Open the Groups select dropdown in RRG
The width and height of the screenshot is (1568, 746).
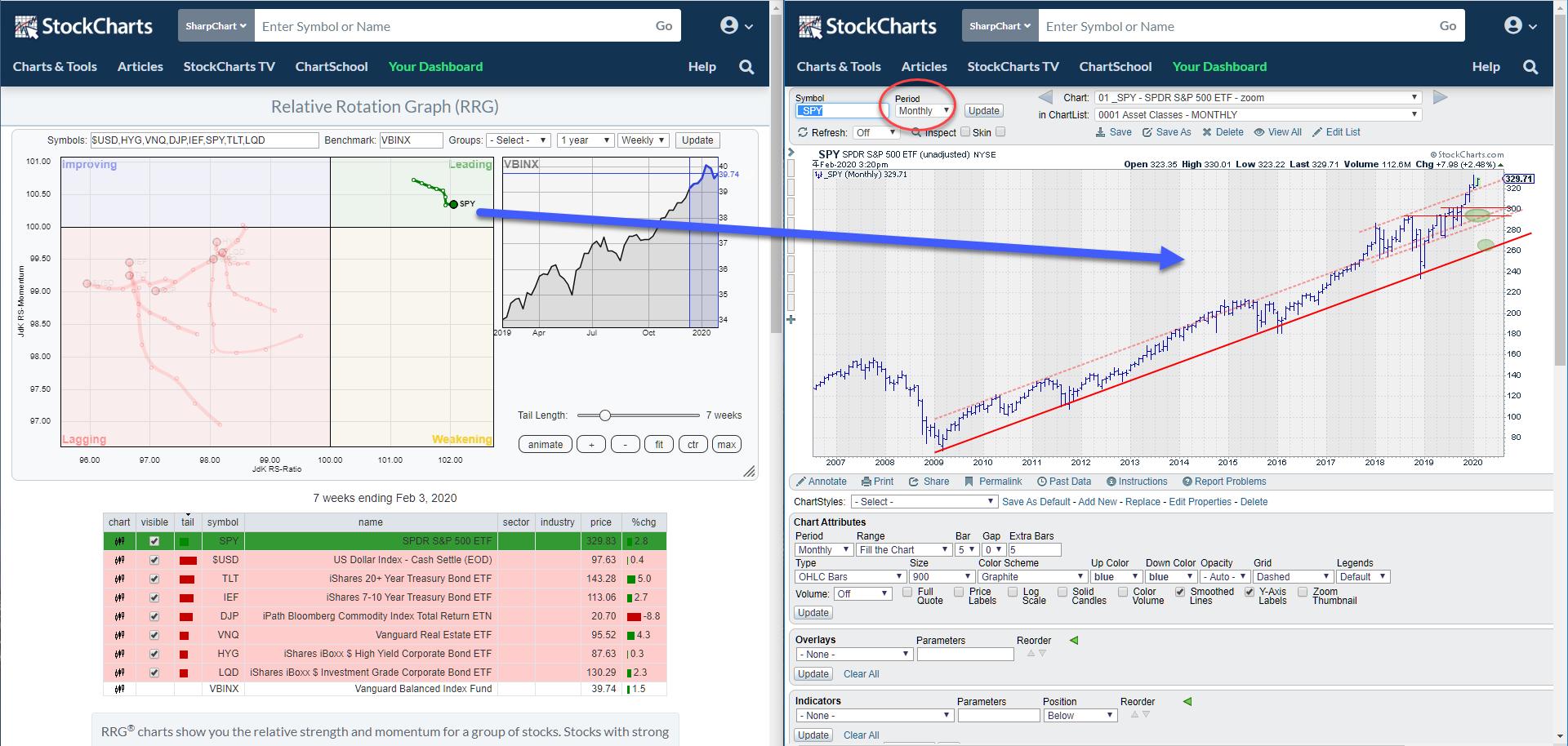(519, 140)
